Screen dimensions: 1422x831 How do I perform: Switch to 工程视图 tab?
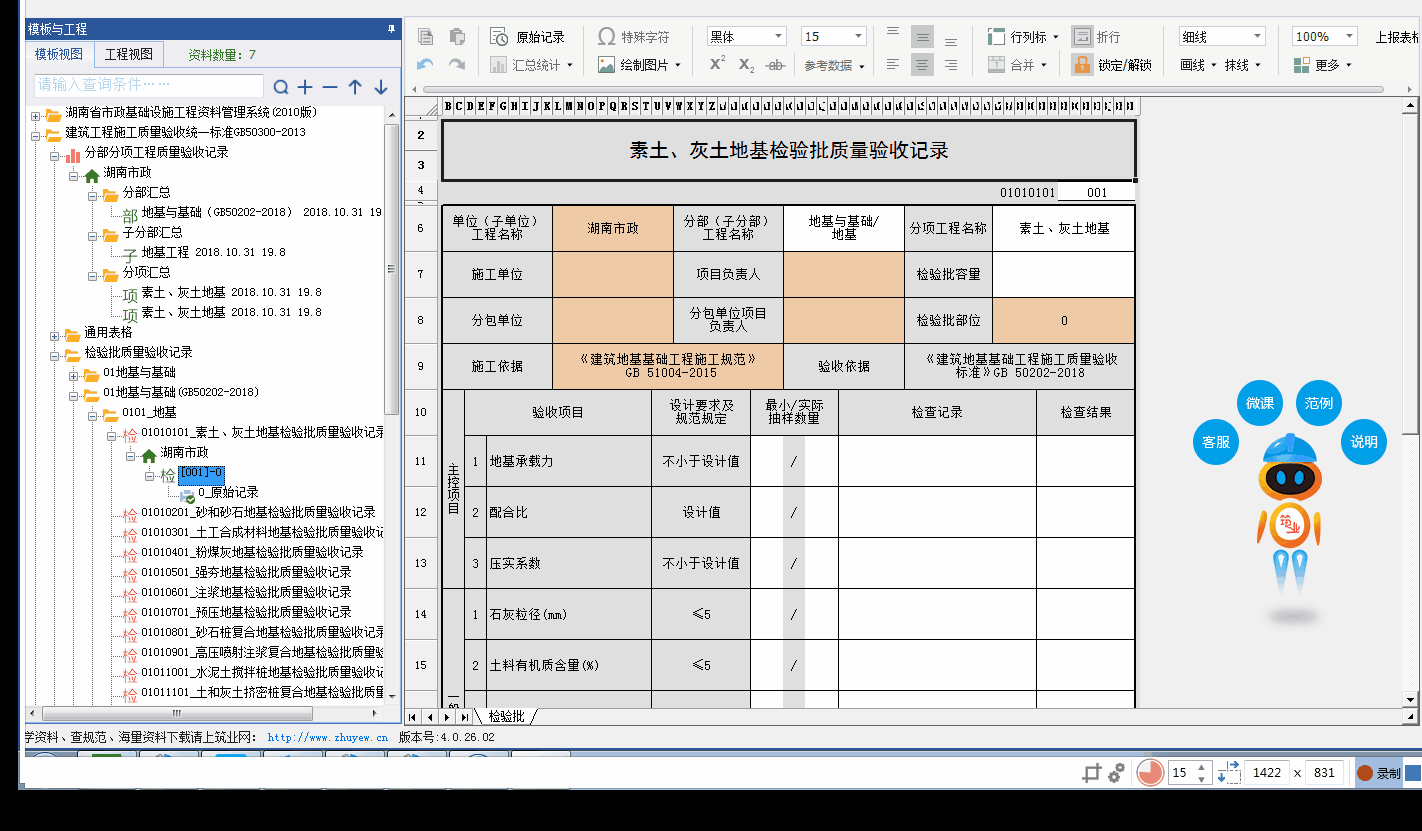[129, 54]
